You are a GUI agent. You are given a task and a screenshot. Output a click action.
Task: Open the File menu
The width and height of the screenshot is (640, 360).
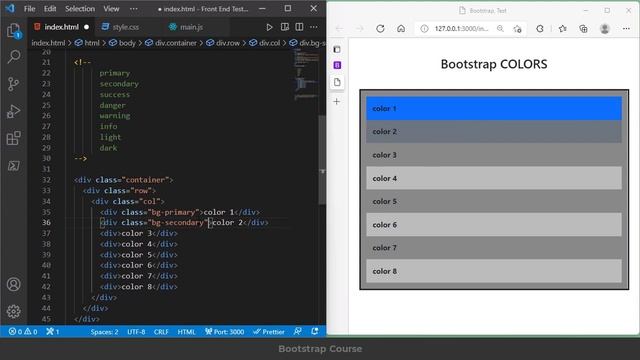tap(29, 9)
